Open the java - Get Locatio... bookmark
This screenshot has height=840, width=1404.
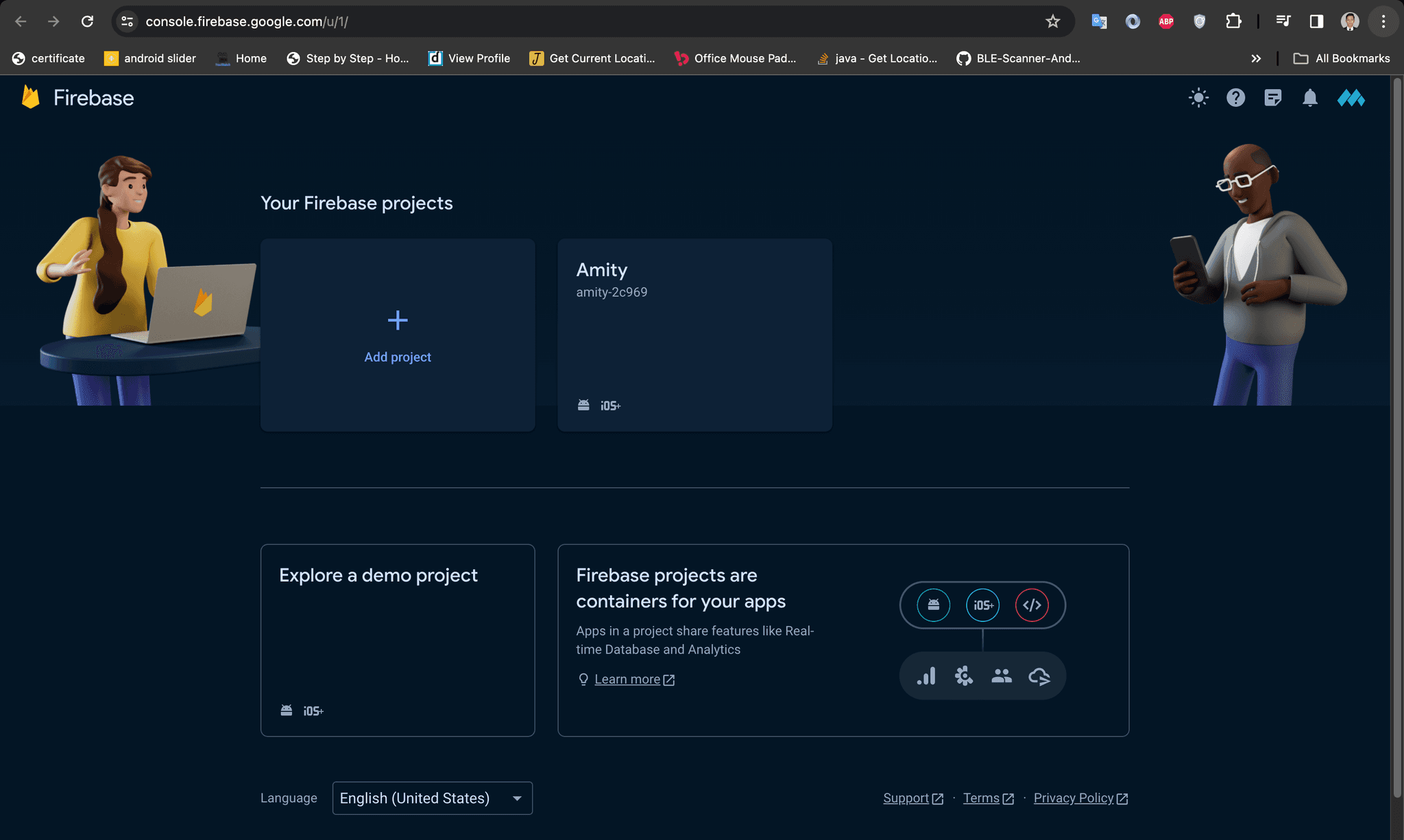click(877, 58)
